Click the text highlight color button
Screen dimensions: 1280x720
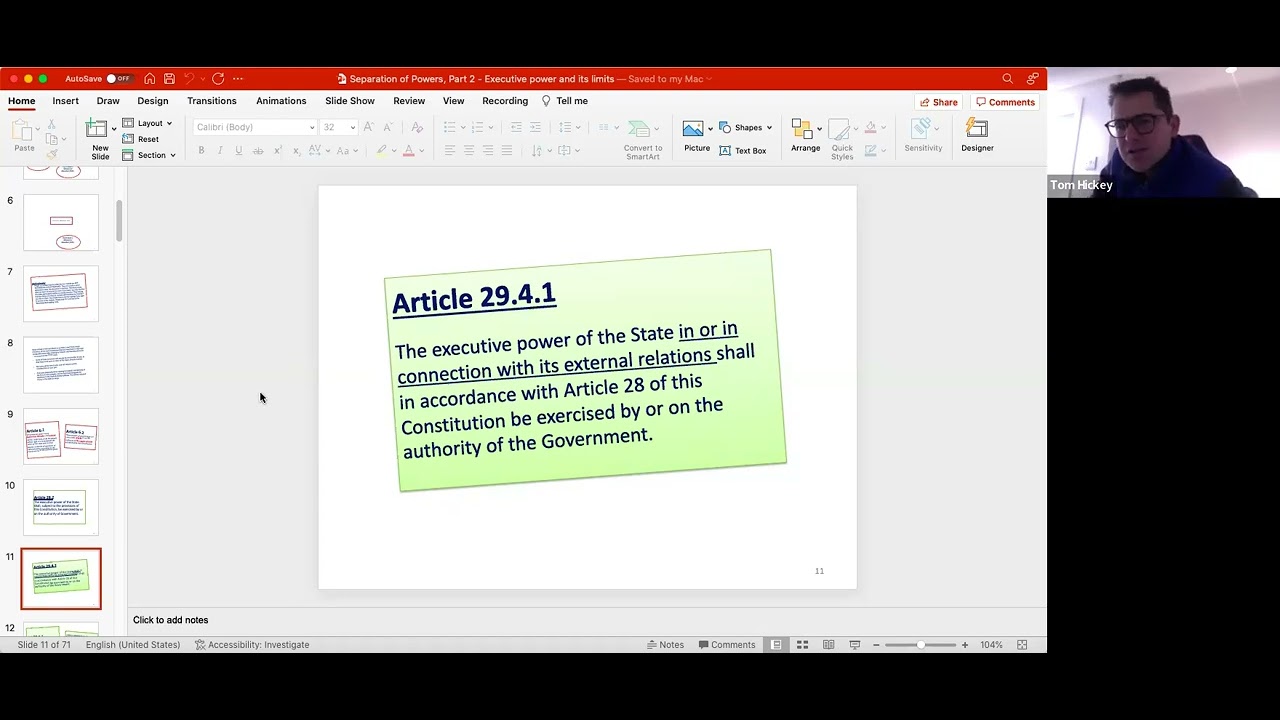click(x=381, y=151)
